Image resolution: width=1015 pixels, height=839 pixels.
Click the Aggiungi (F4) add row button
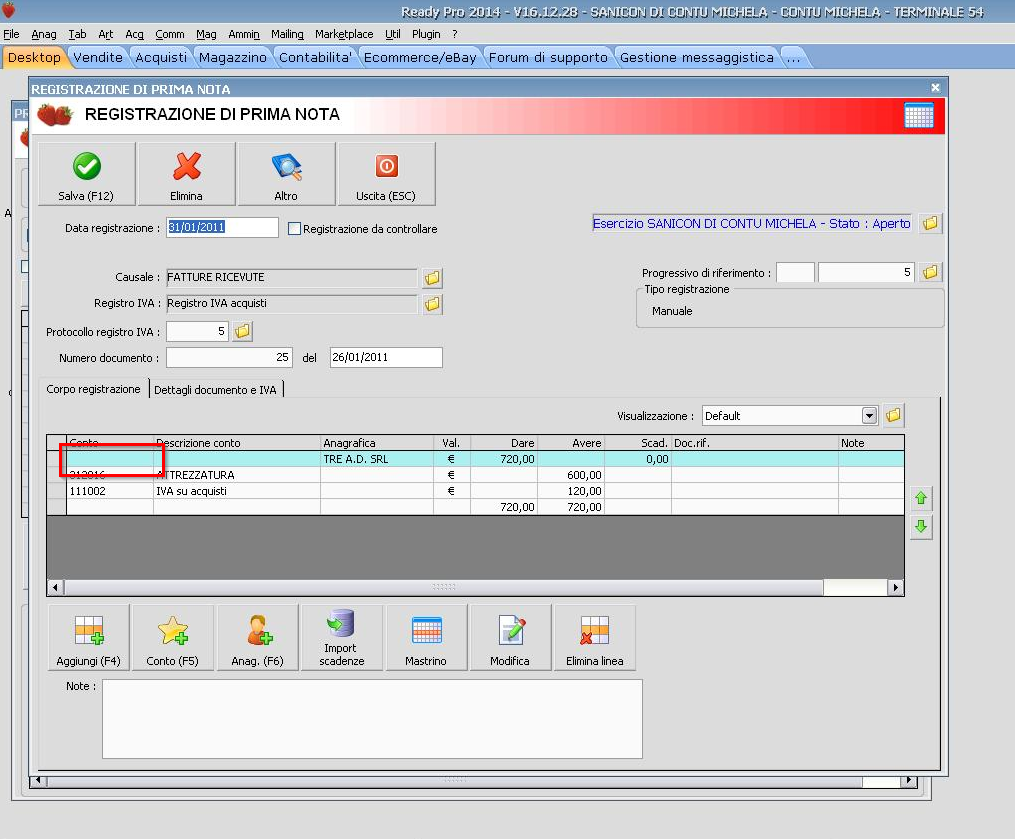(x=89, y=638)
